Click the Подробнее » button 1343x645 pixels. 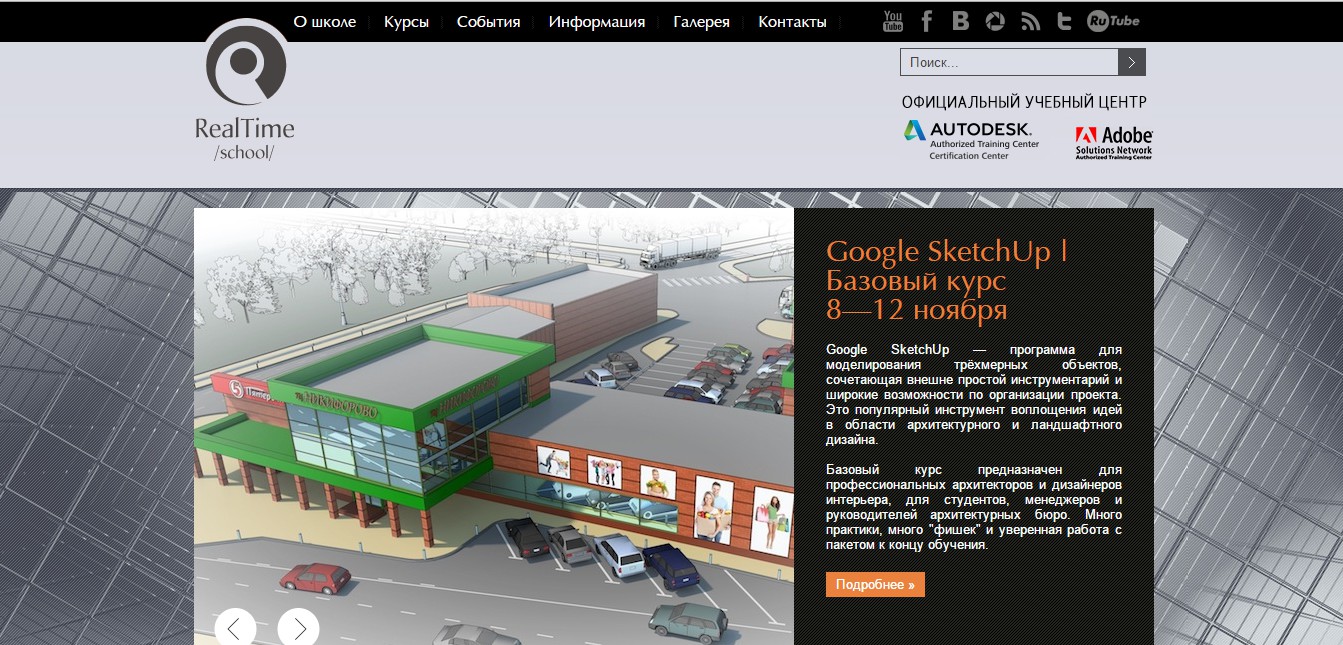(875, 584)
